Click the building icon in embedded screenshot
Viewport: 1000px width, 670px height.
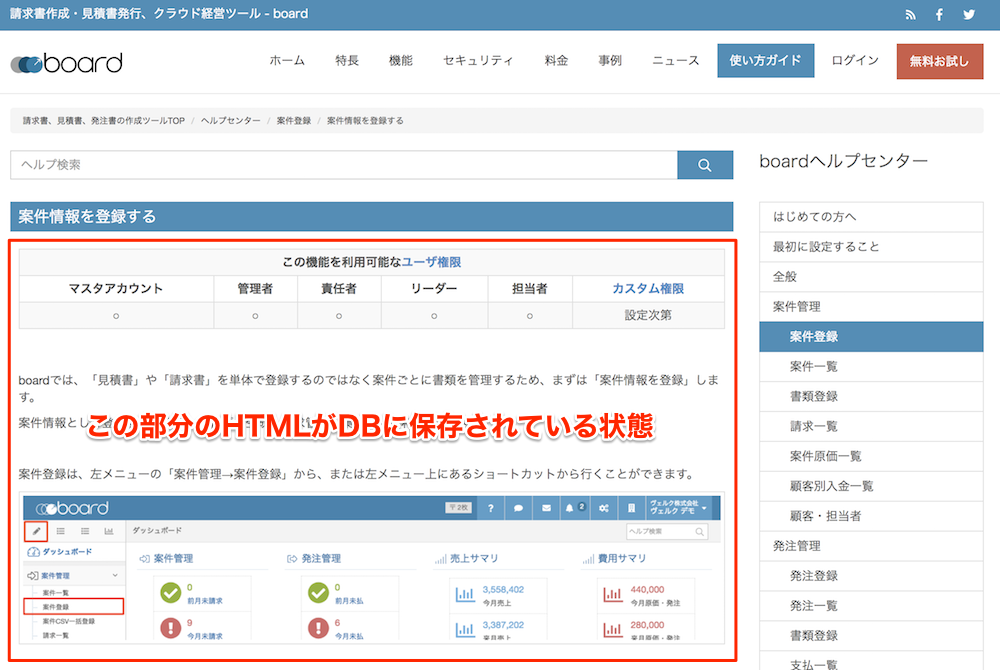[x=631, y=508]
